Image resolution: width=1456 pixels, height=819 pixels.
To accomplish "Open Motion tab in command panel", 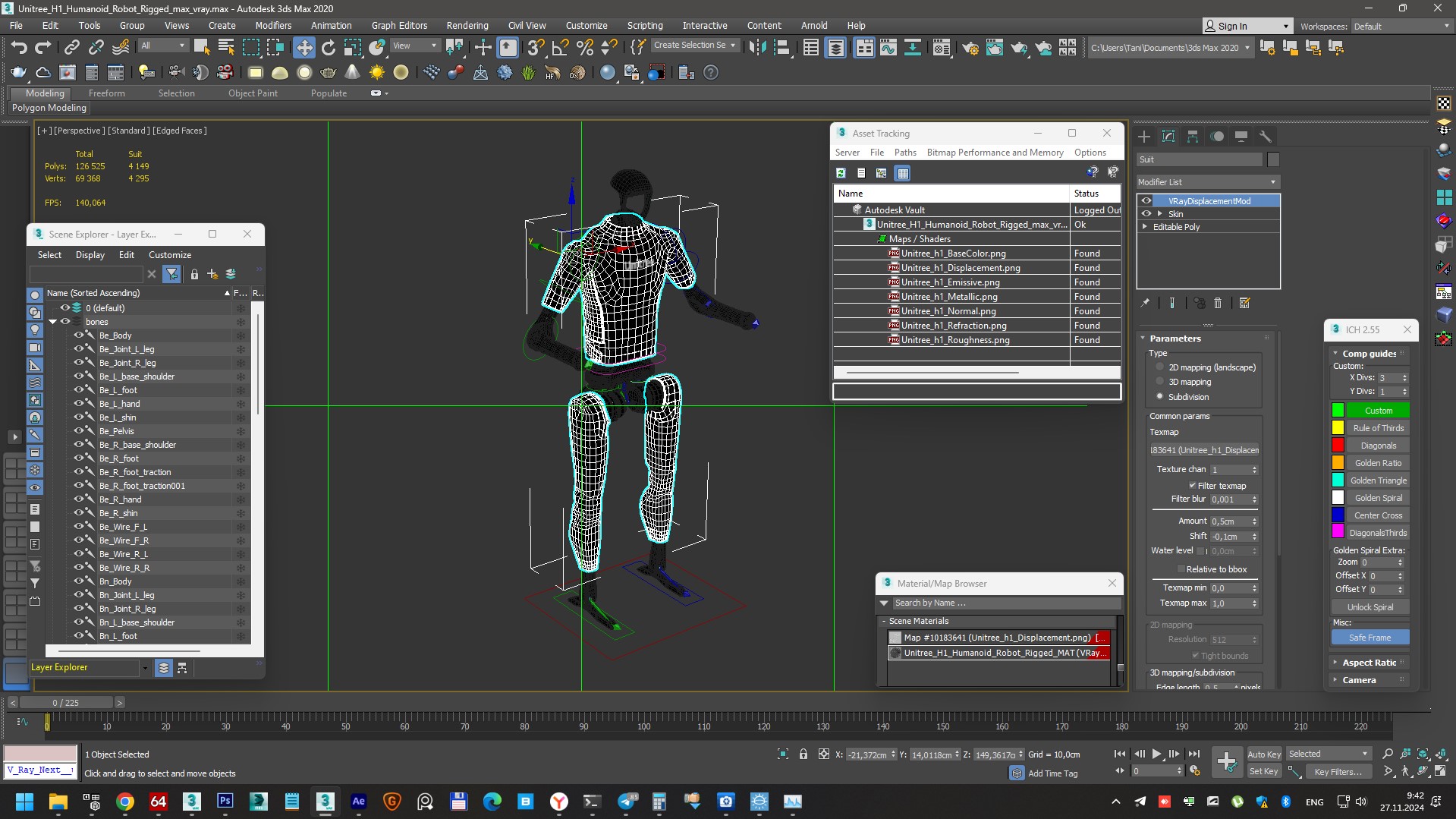I will pyautogui.click(x=1217, y=137).
